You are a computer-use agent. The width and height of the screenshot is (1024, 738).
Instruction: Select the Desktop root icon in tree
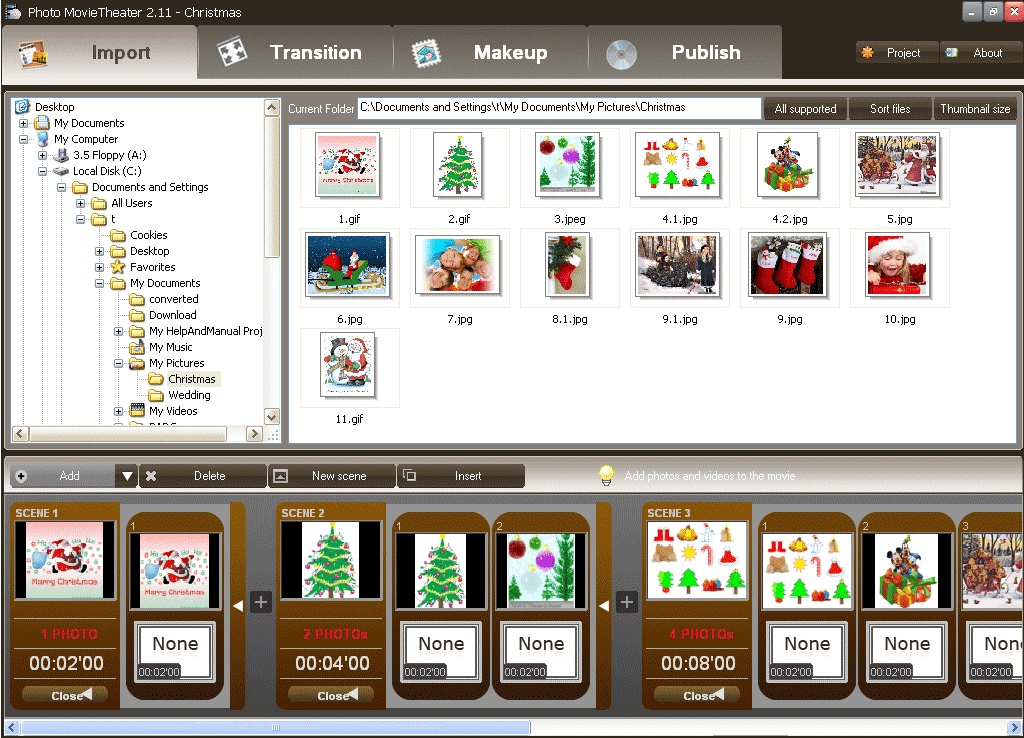click(x=22, y=106)
